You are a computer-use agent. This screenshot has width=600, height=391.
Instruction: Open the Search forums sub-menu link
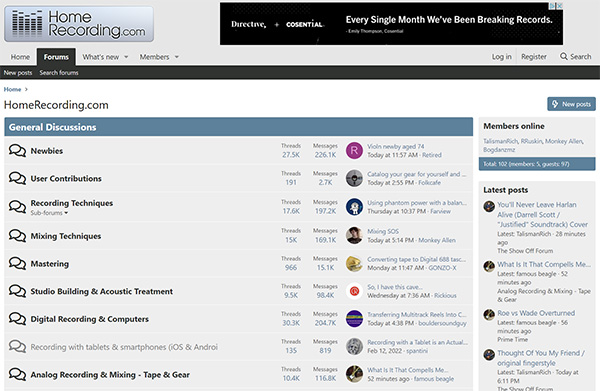point(59,73)
